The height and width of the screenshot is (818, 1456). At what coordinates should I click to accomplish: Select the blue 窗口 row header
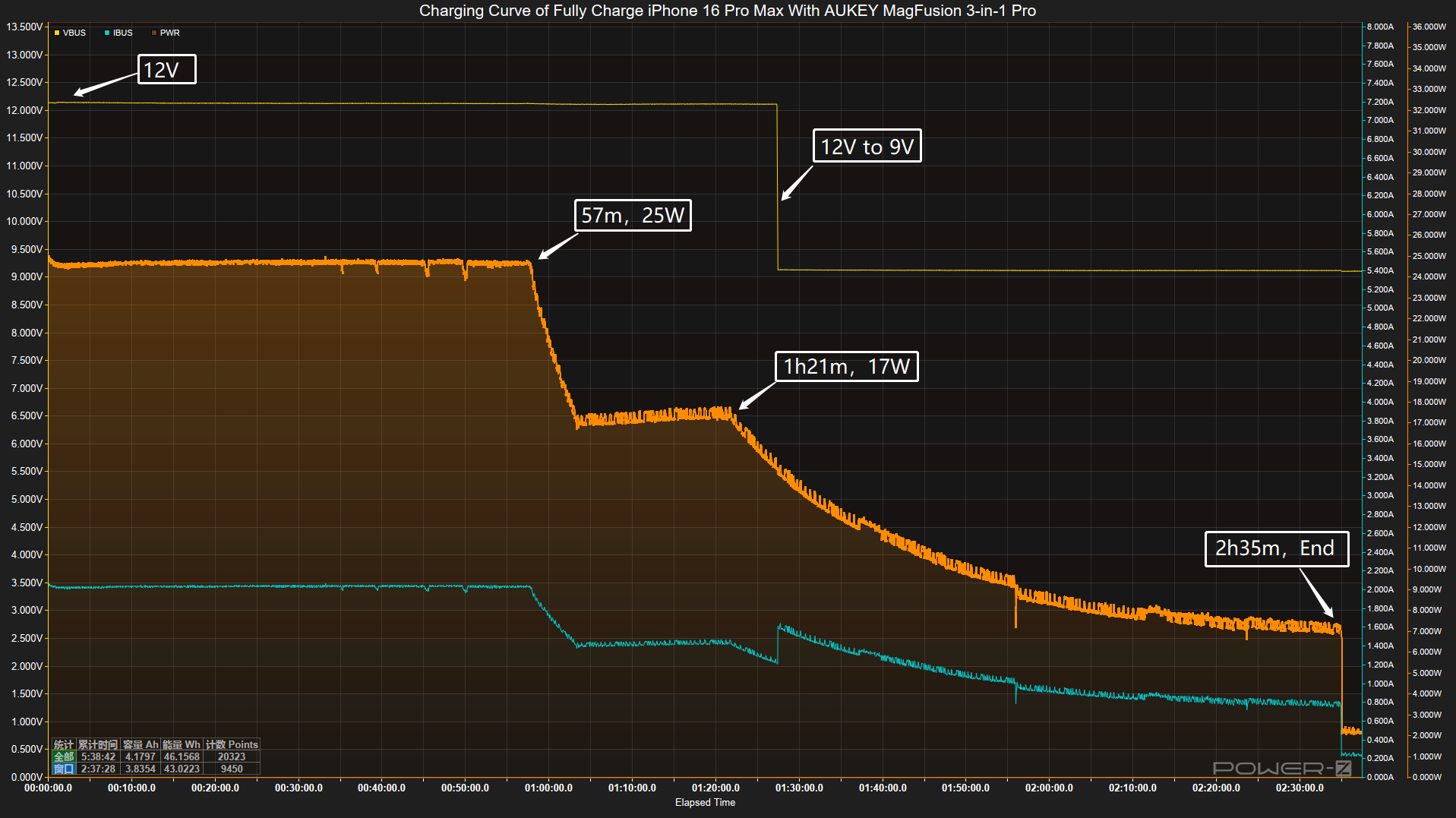[64, 769]
